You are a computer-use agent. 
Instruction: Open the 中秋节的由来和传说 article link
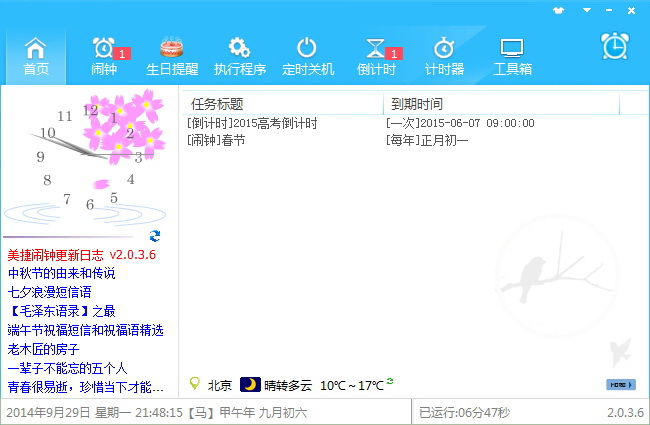coord(61,273)
